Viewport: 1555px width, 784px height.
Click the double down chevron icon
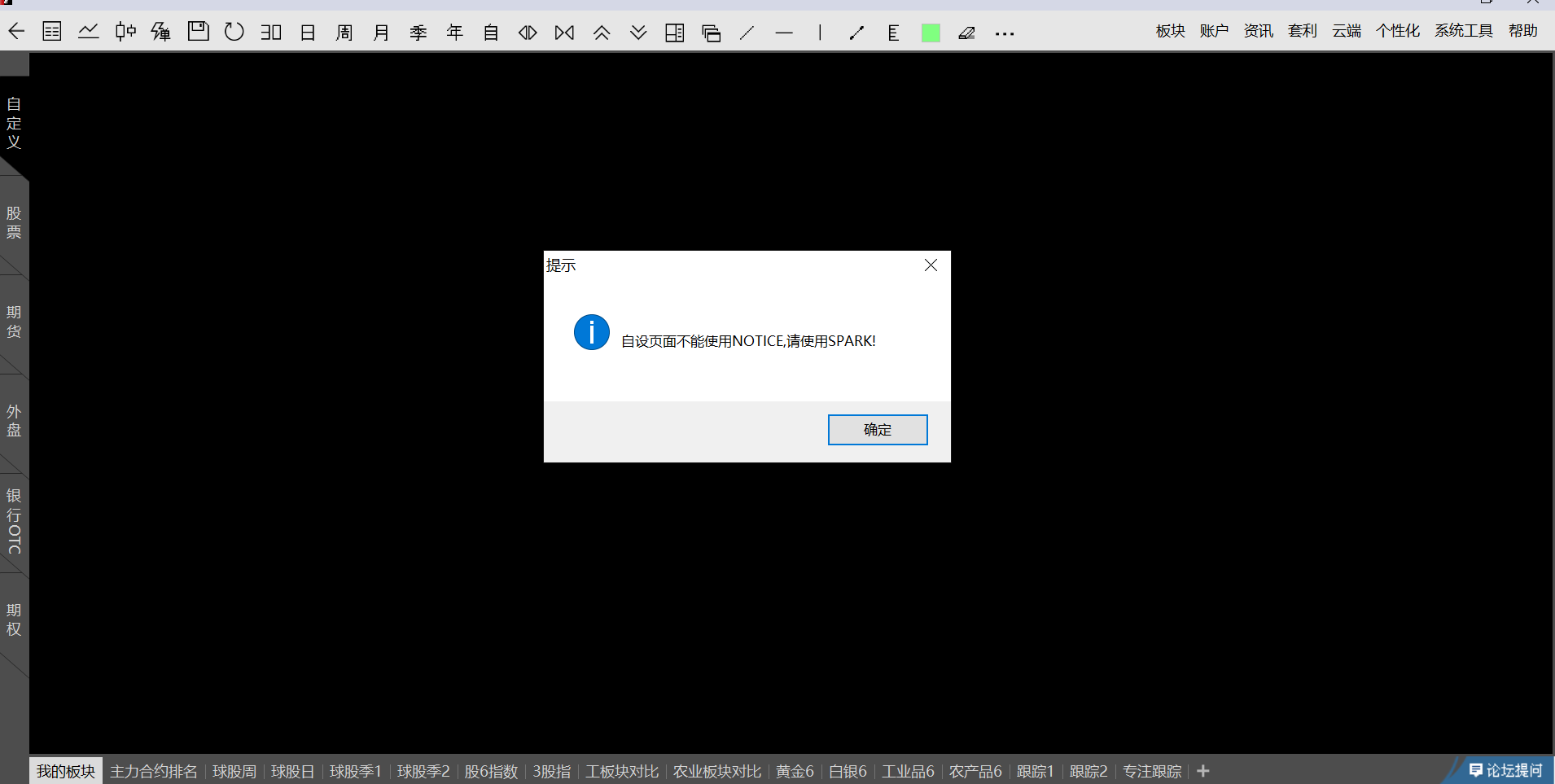click(638, 33)
